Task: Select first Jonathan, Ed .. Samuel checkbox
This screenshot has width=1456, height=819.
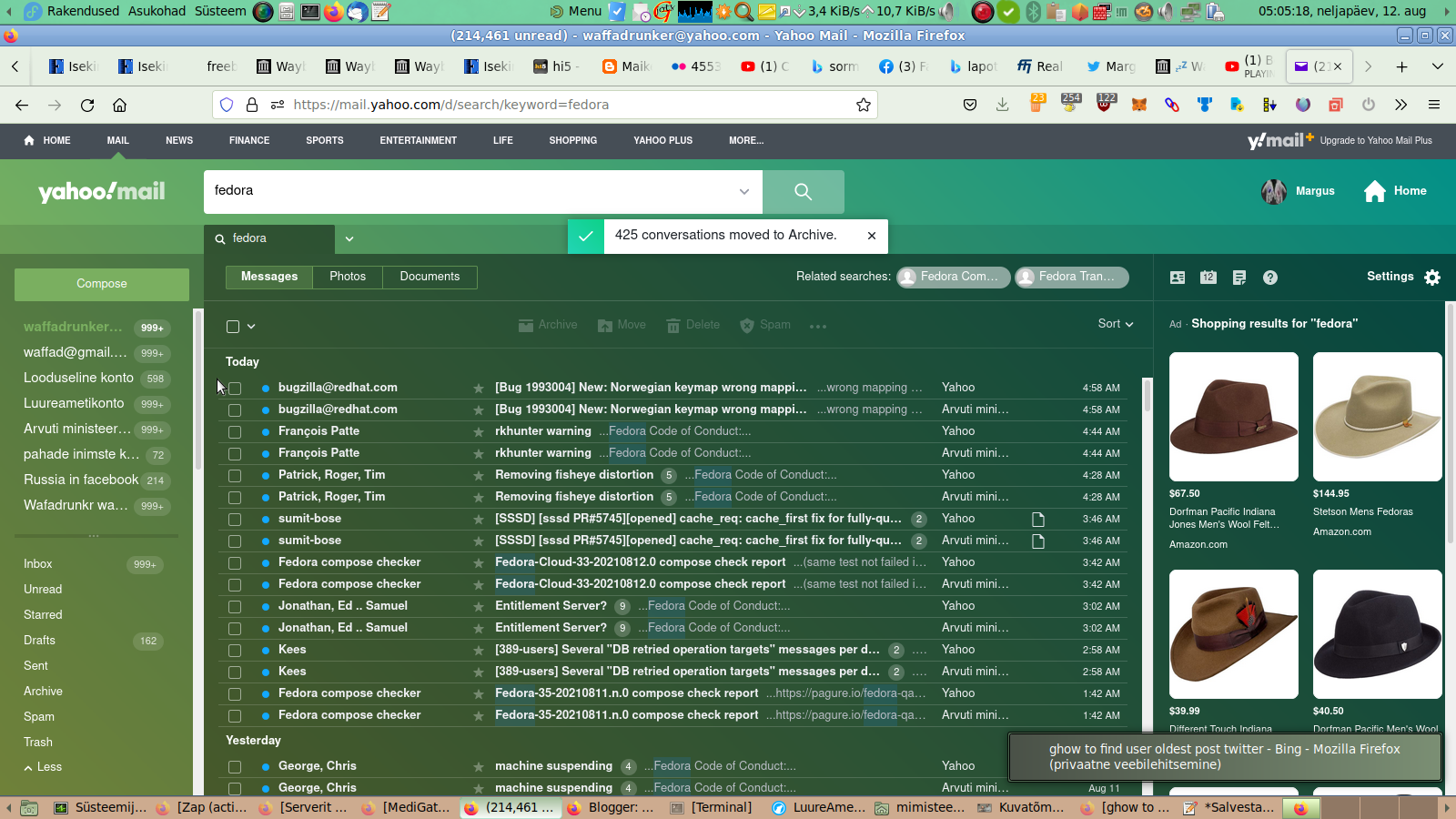Action: tap(235, 607)
